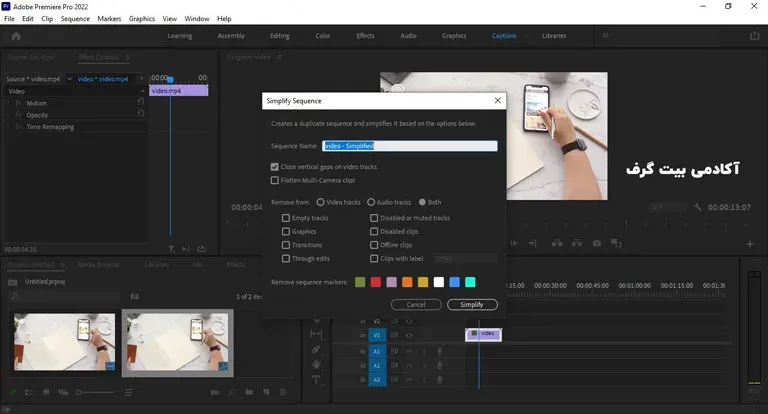Click the Extract button in Program monitor

pos(577,243)
